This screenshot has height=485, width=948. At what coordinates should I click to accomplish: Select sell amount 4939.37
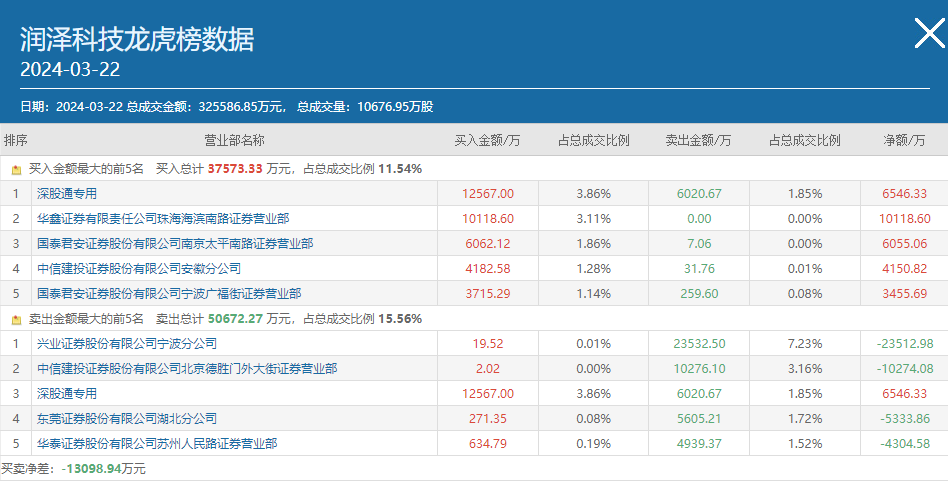pyautogui.click(x=699, y=443)
